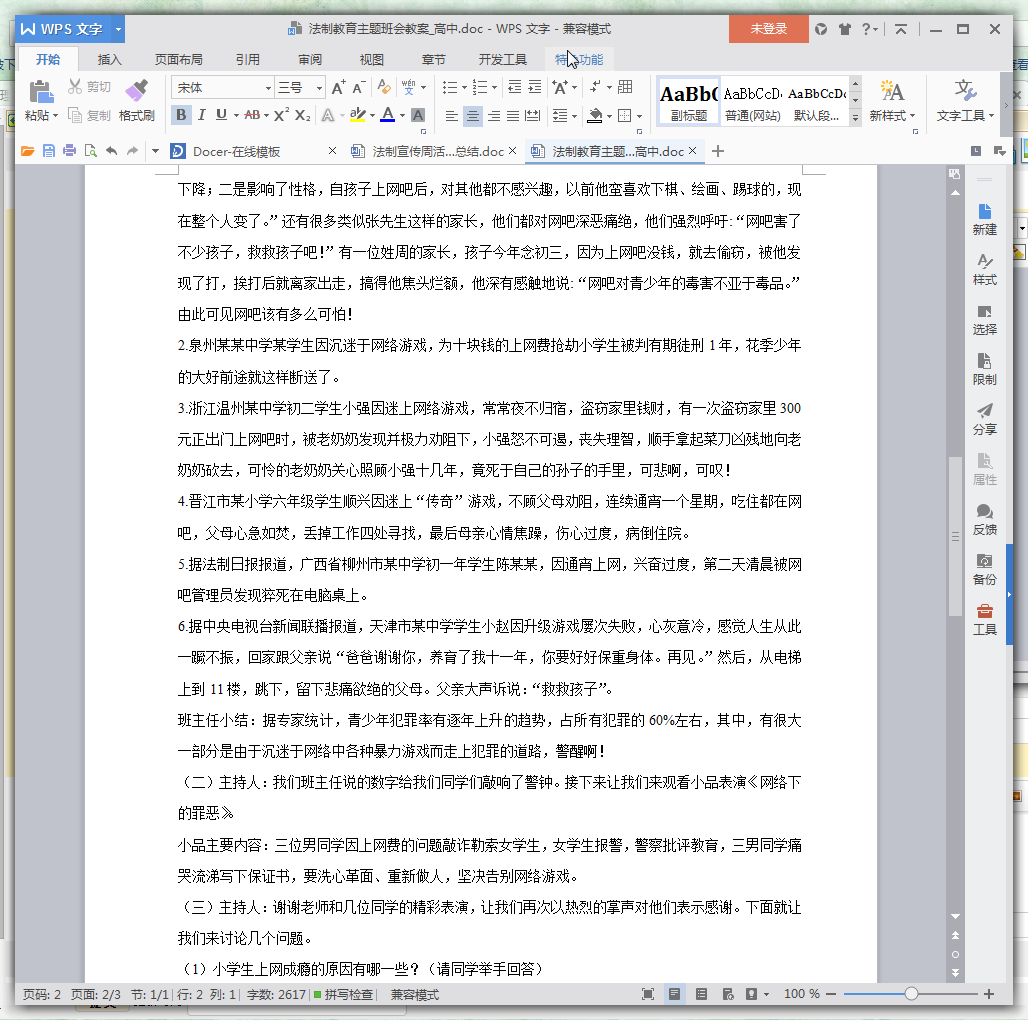1028x1020 pixels.
Task: Click the Paste (粘贴) clipboard icon
Action: [41, 91]
